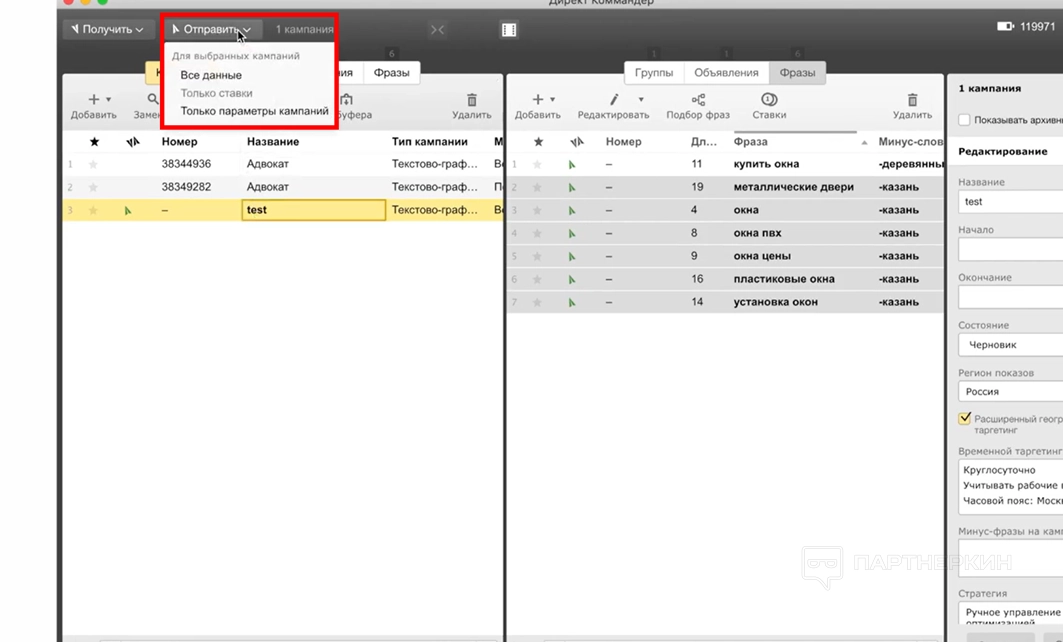Uncheck Расширенный географический таргетинг checkbox
This screenshot has width=1063, height=642.
[964, 418]
